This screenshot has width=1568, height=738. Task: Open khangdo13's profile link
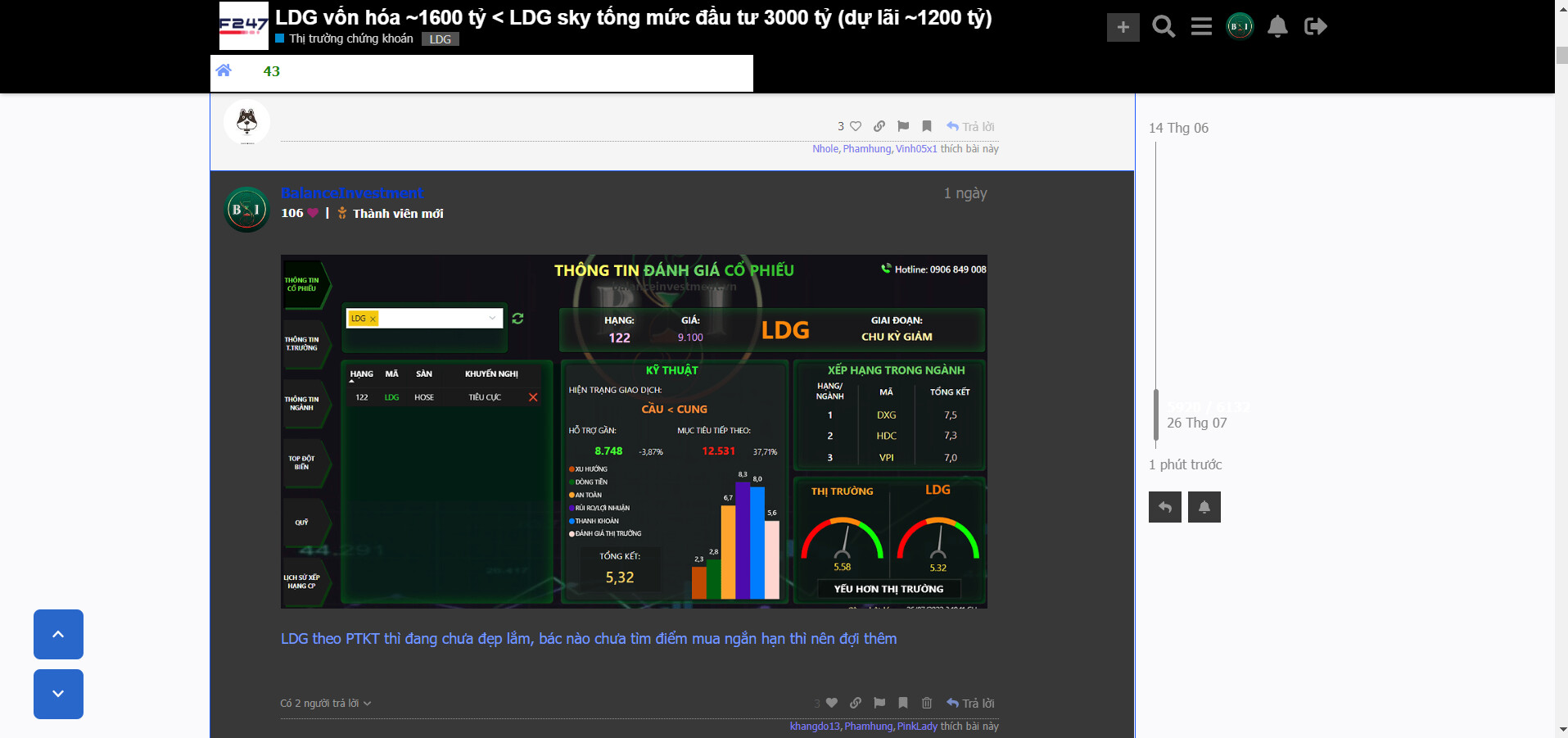[815, 727]
